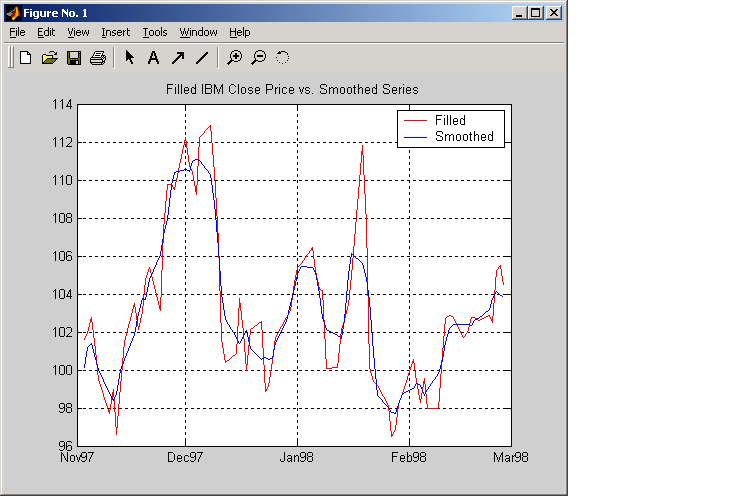Expand the Insert menu

[x=115, y=32]
